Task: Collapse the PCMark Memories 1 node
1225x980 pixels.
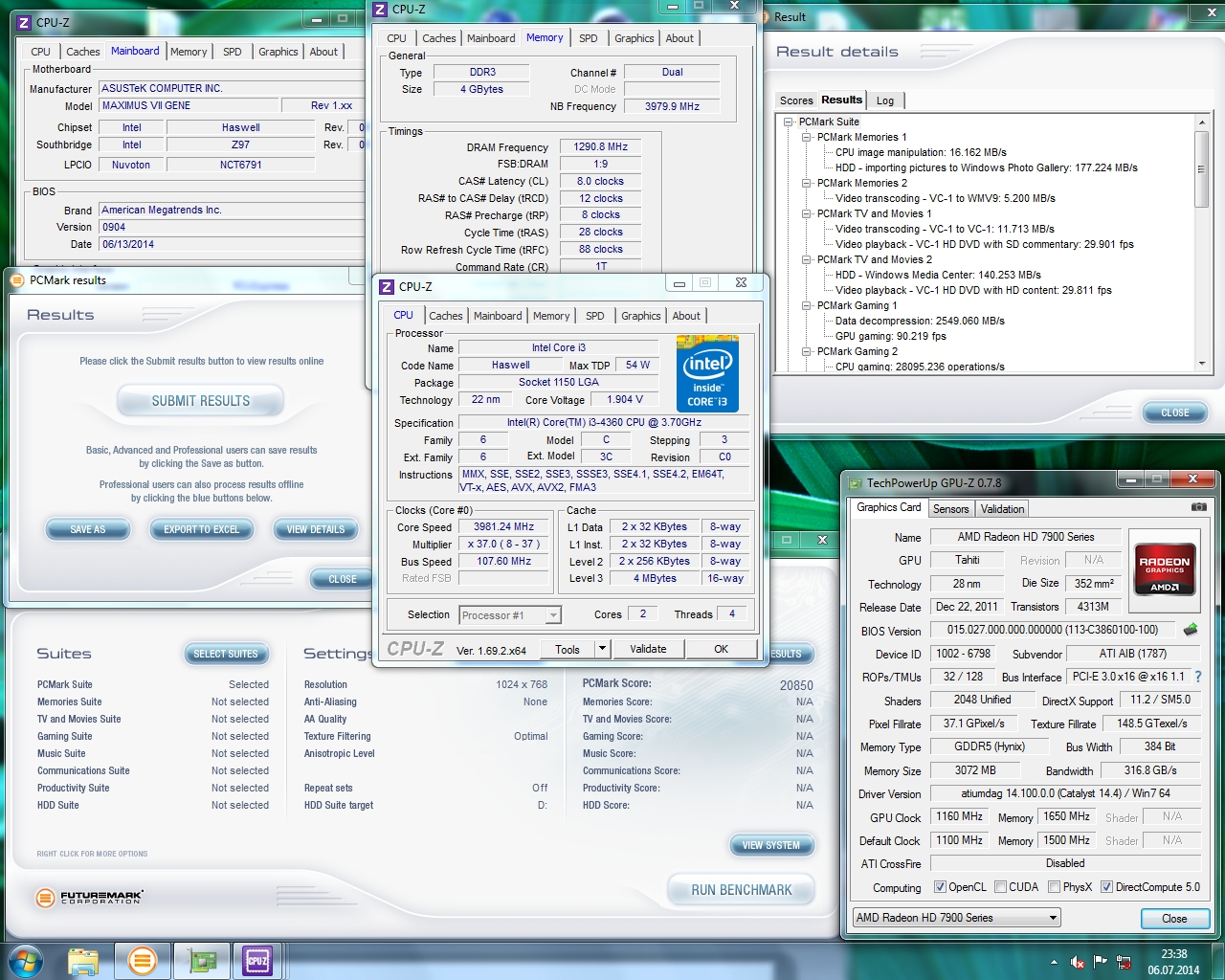Action: coord(806,137)
